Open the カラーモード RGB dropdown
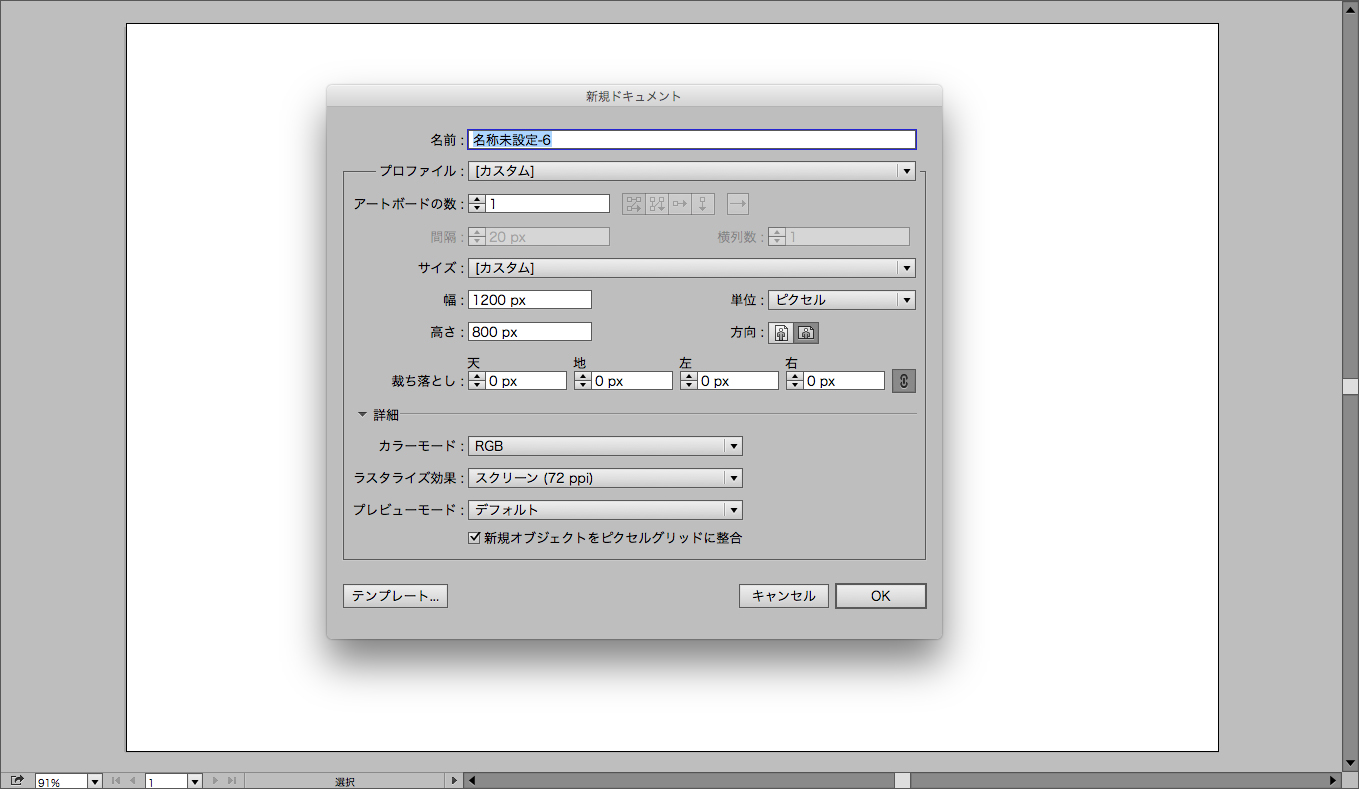The image size is (1359, 789). [605, 446]
